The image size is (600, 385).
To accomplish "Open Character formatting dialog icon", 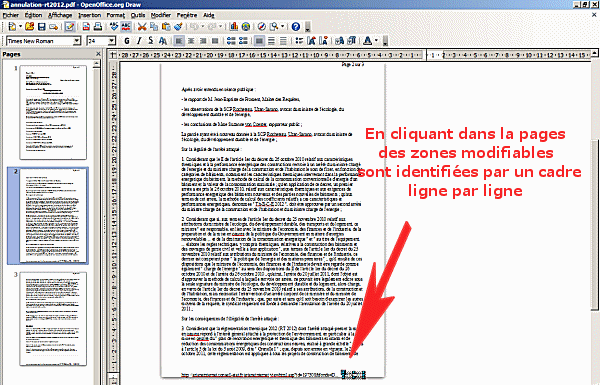I will pos(339,41).
